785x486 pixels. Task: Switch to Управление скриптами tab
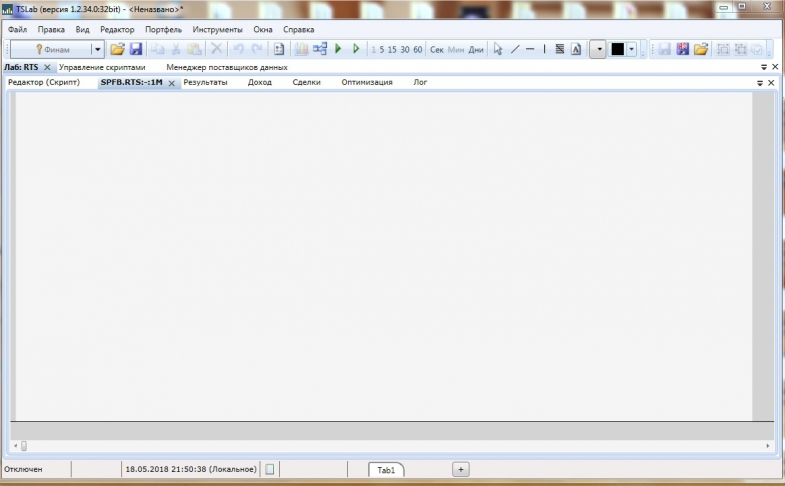(x=102, y=67)
